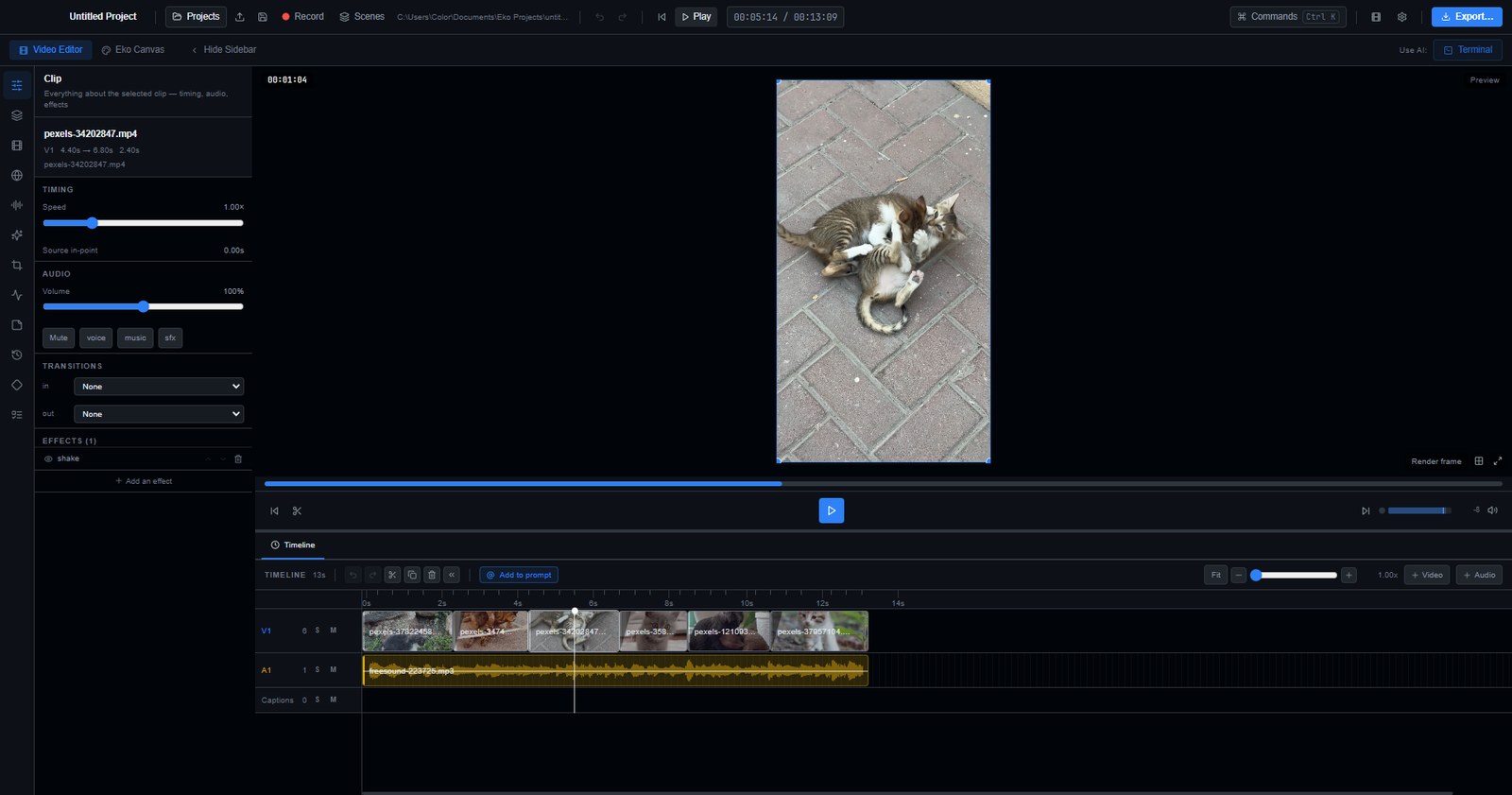Open the activity pulse sidebar icon
This screenshot has height=795, width=1512.
click(17, 295)
